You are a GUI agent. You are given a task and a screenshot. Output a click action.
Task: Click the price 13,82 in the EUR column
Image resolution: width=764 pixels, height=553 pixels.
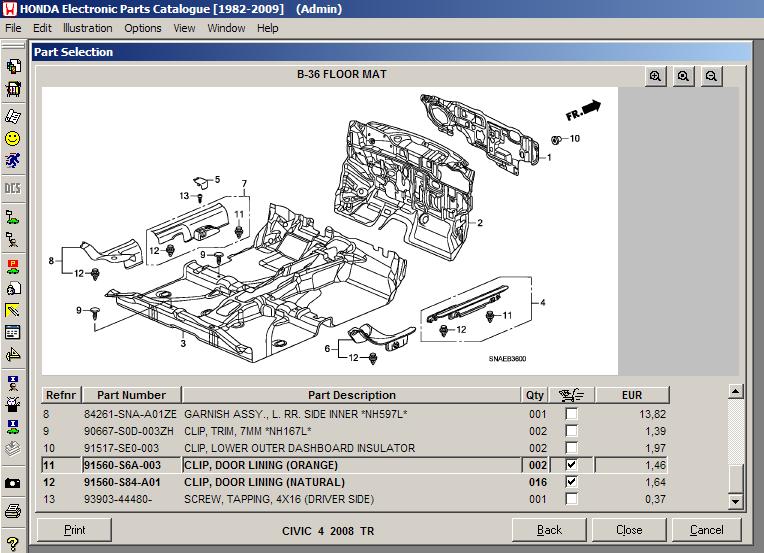point(652,414)
